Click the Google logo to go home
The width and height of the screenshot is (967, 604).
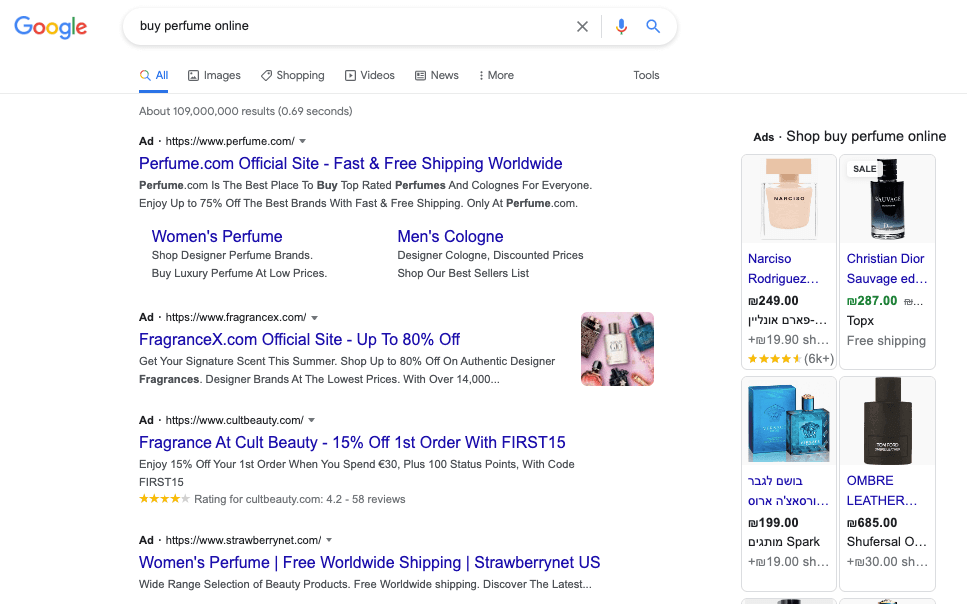coord(50,27)
